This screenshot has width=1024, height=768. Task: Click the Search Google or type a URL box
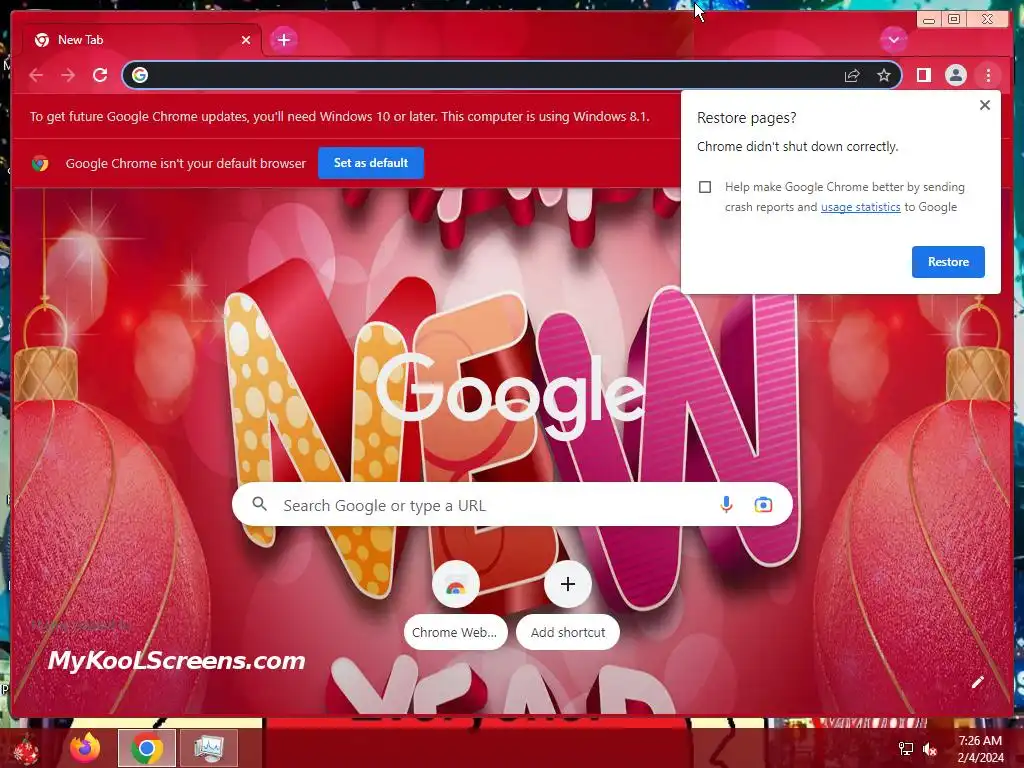point(513,505)
